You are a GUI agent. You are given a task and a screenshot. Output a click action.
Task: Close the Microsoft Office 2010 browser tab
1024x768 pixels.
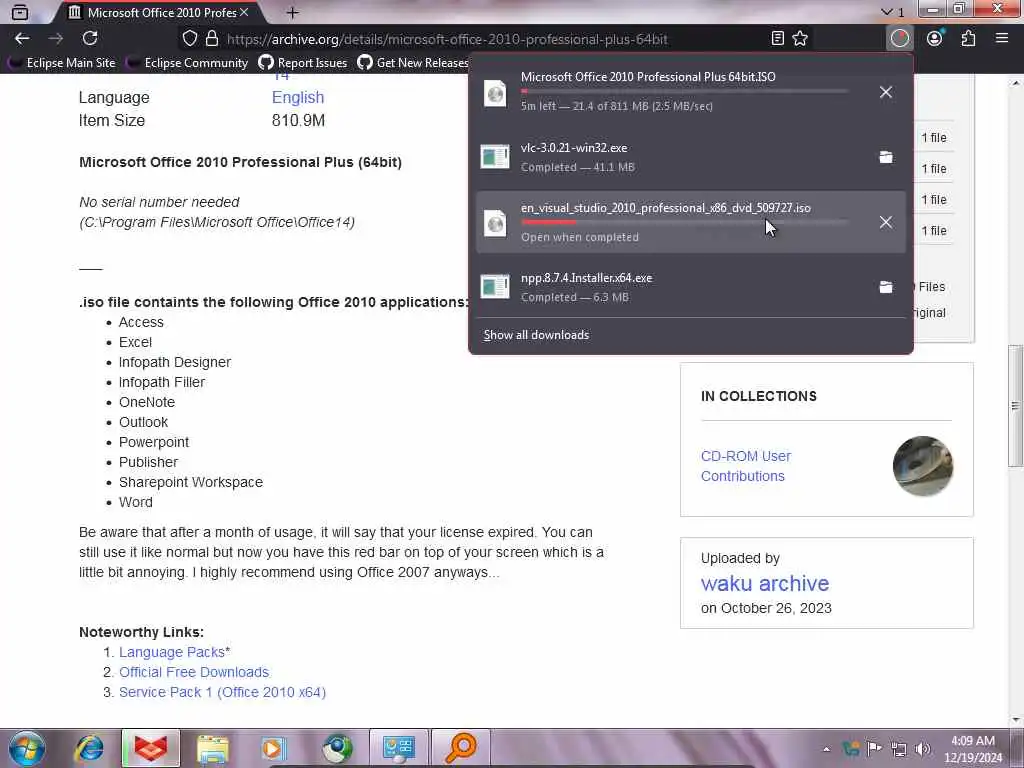point(244,12)
